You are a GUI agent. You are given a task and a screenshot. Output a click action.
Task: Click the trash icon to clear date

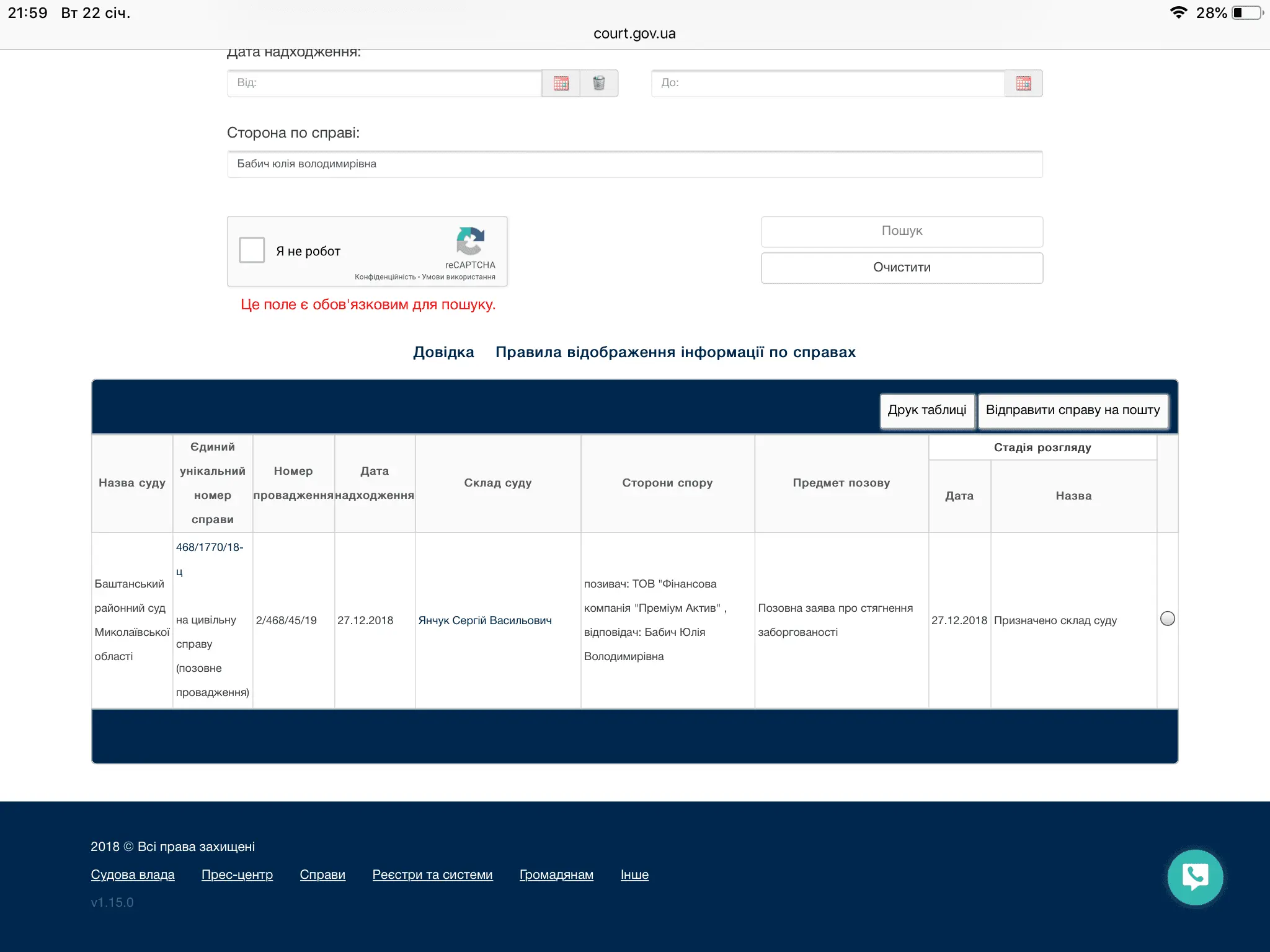(599, 83)
